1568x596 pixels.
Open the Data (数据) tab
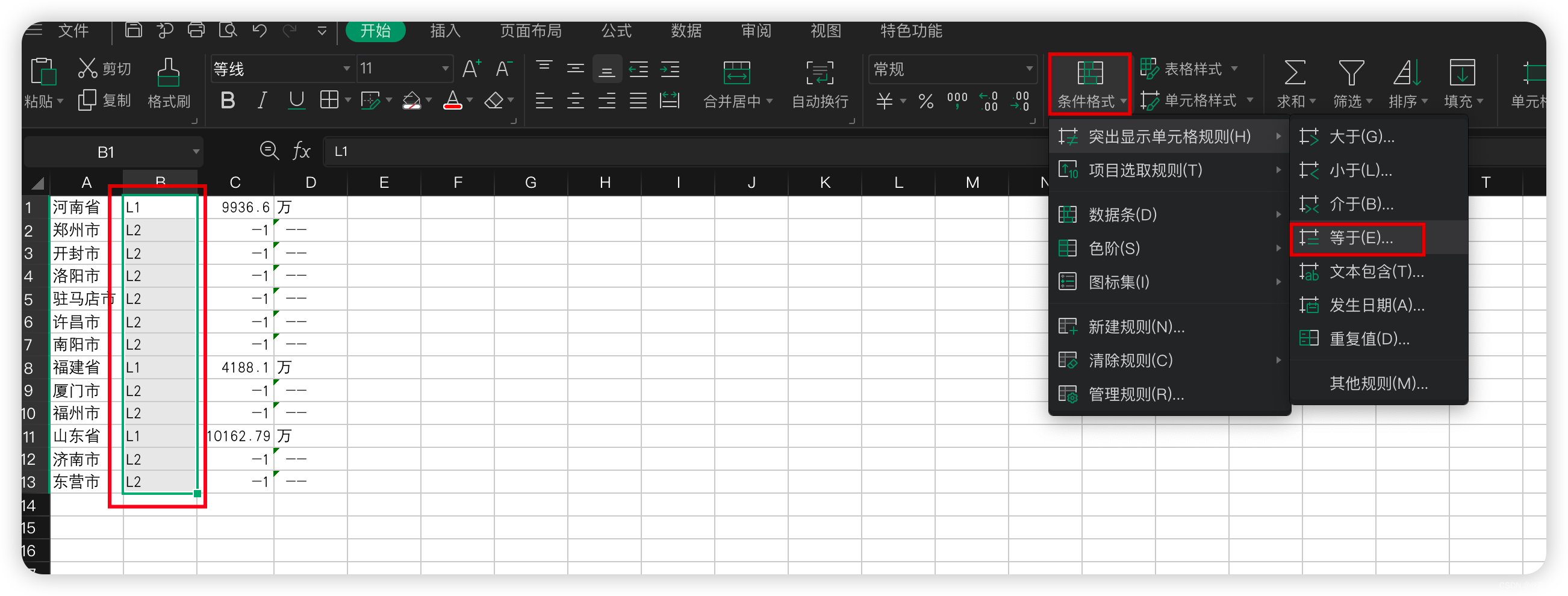[686, 31]
